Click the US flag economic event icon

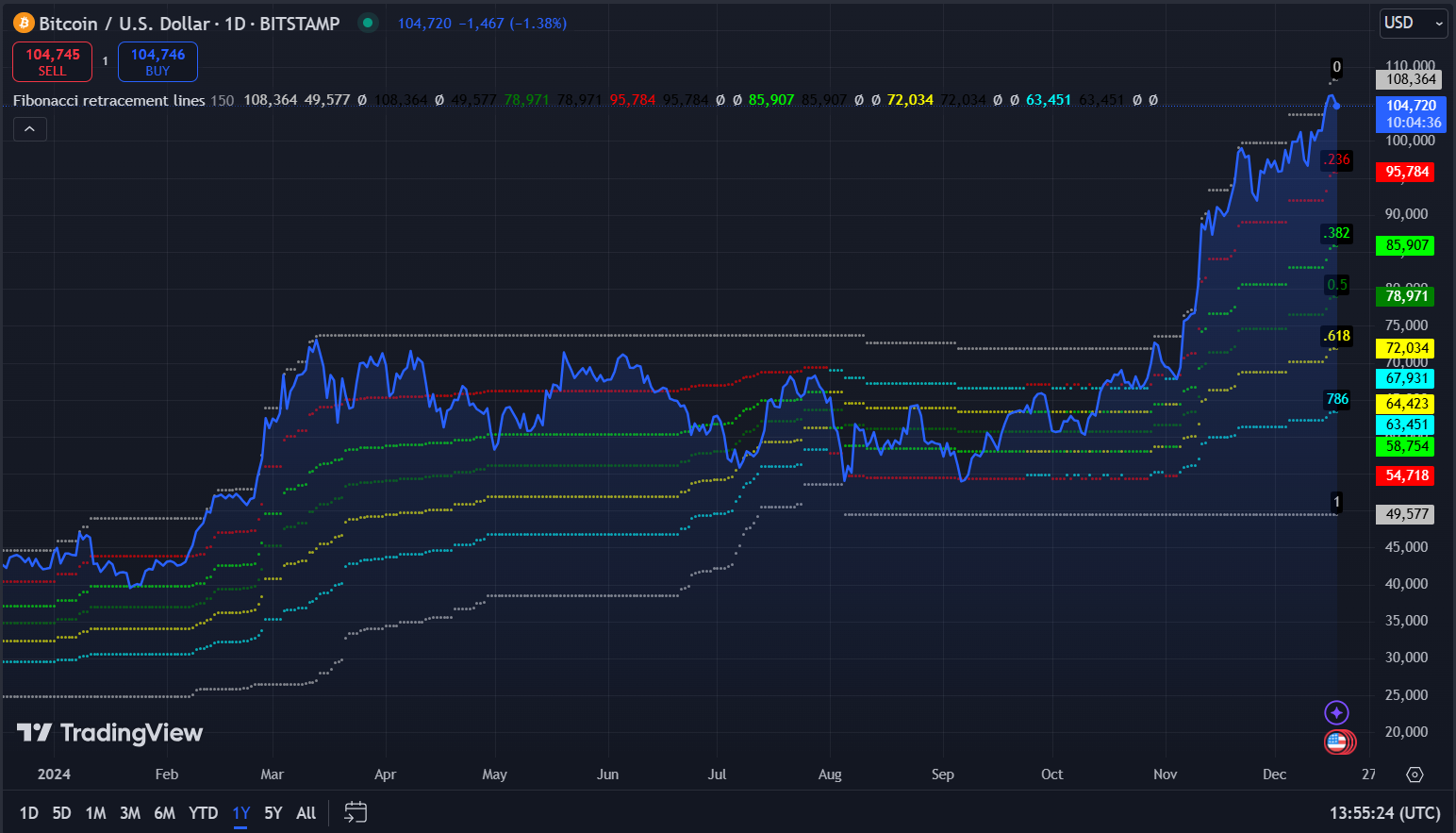1336,742
